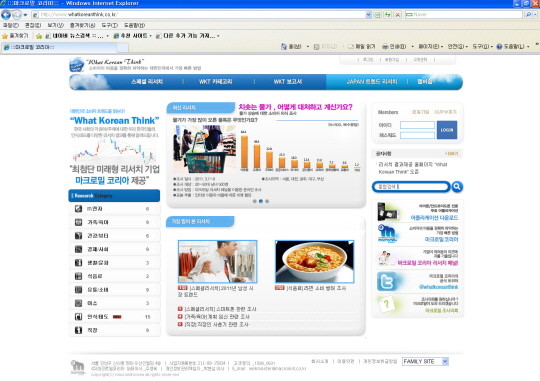Click the 어플리케이션 다운로드 link
Image resolution: width=540 pixels, height=381 pixels.
tap(434, 218)
